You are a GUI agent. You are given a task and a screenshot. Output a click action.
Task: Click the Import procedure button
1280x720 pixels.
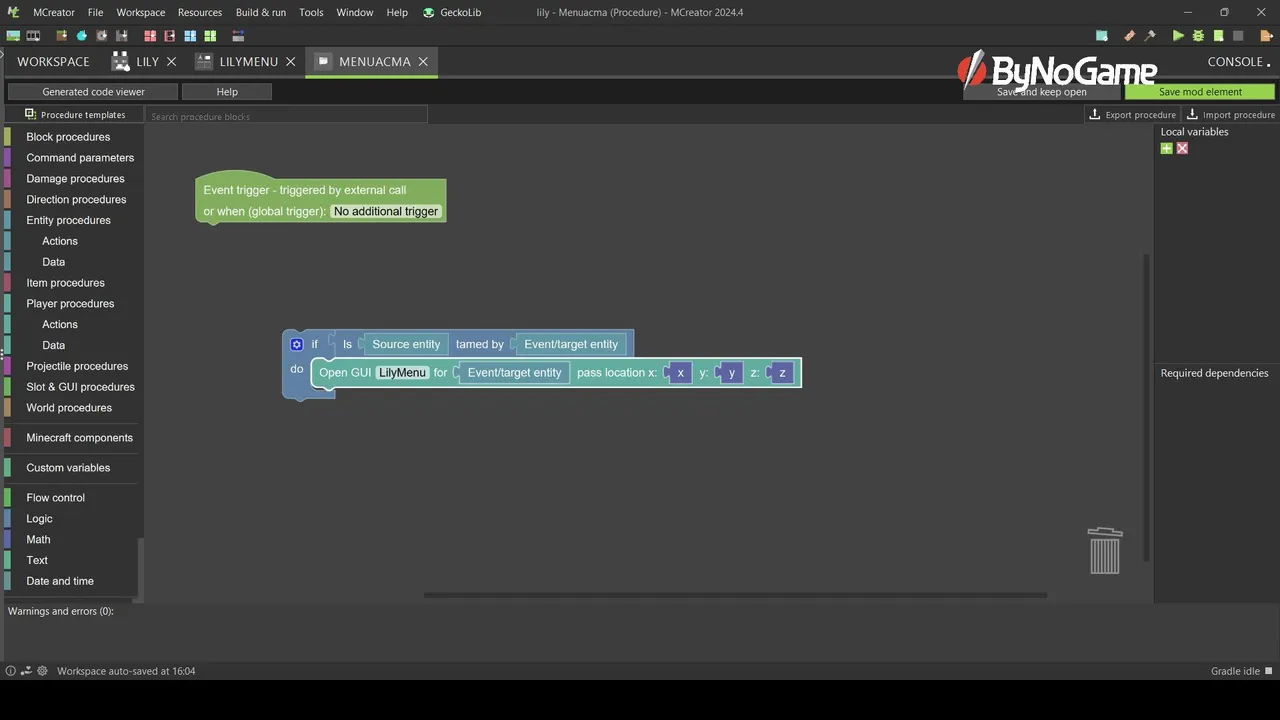click(x=1230, y=115)
